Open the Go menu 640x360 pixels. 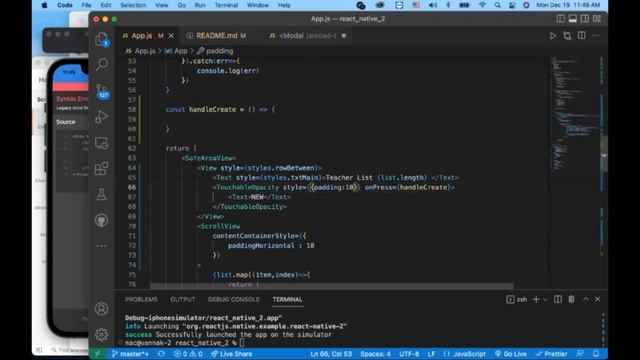[182, 5]
